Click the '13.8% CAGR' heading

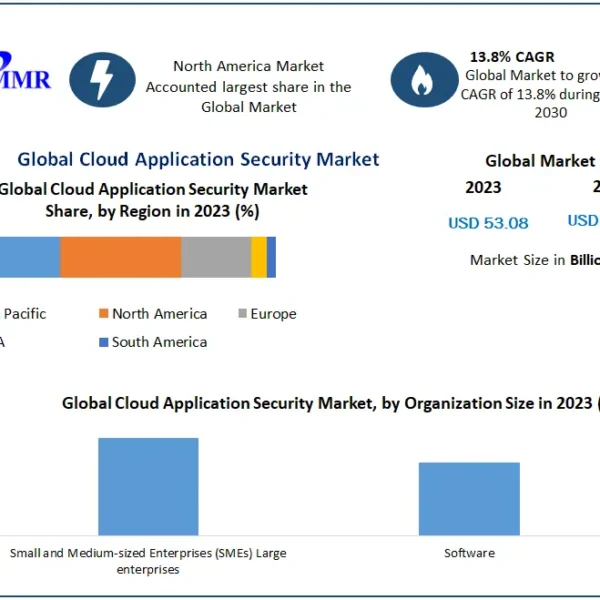(512, 57)
